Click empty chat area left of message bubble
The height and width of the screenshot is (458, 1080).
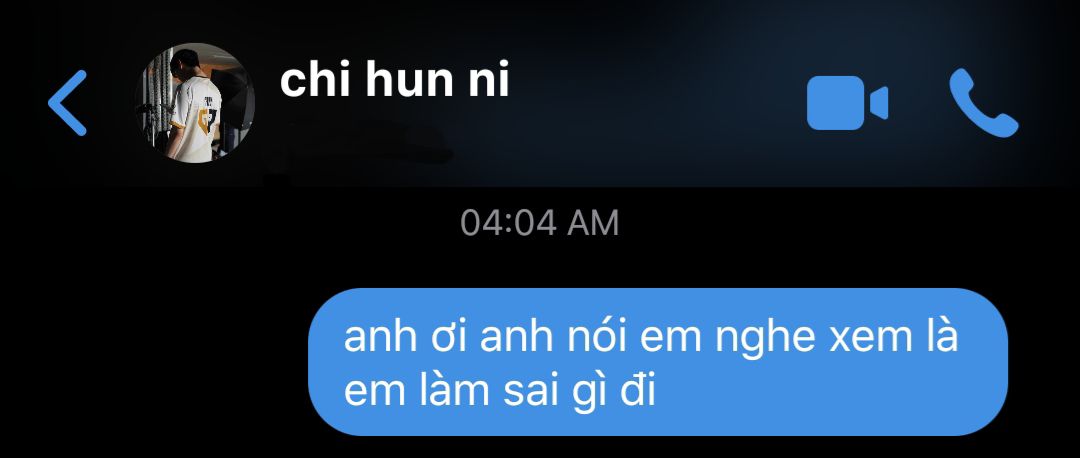[152, 362]
